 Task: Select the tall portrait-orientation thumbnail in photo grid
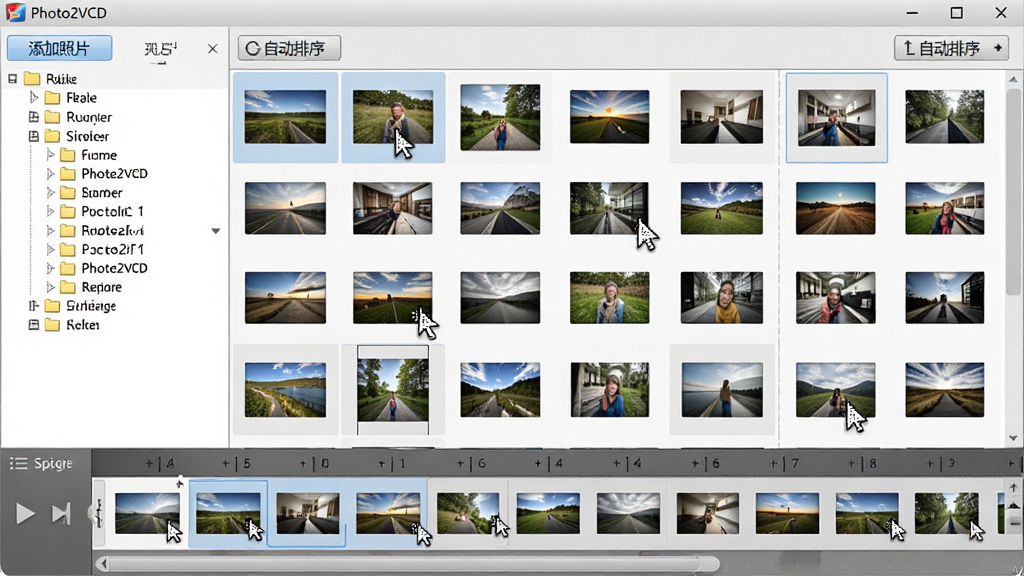392,391
